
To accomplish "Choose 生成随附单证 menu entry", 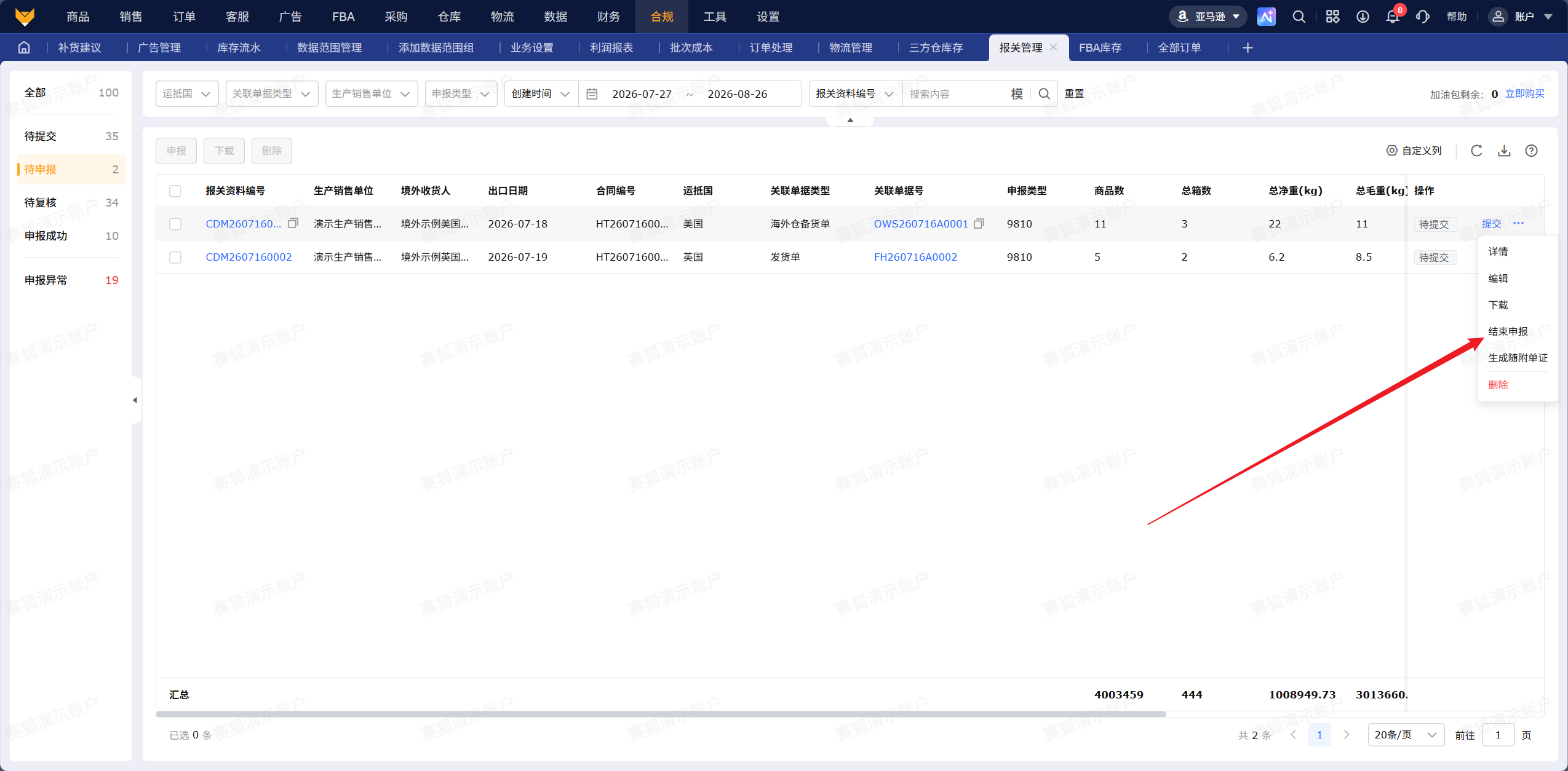I will coord(1518,358).
